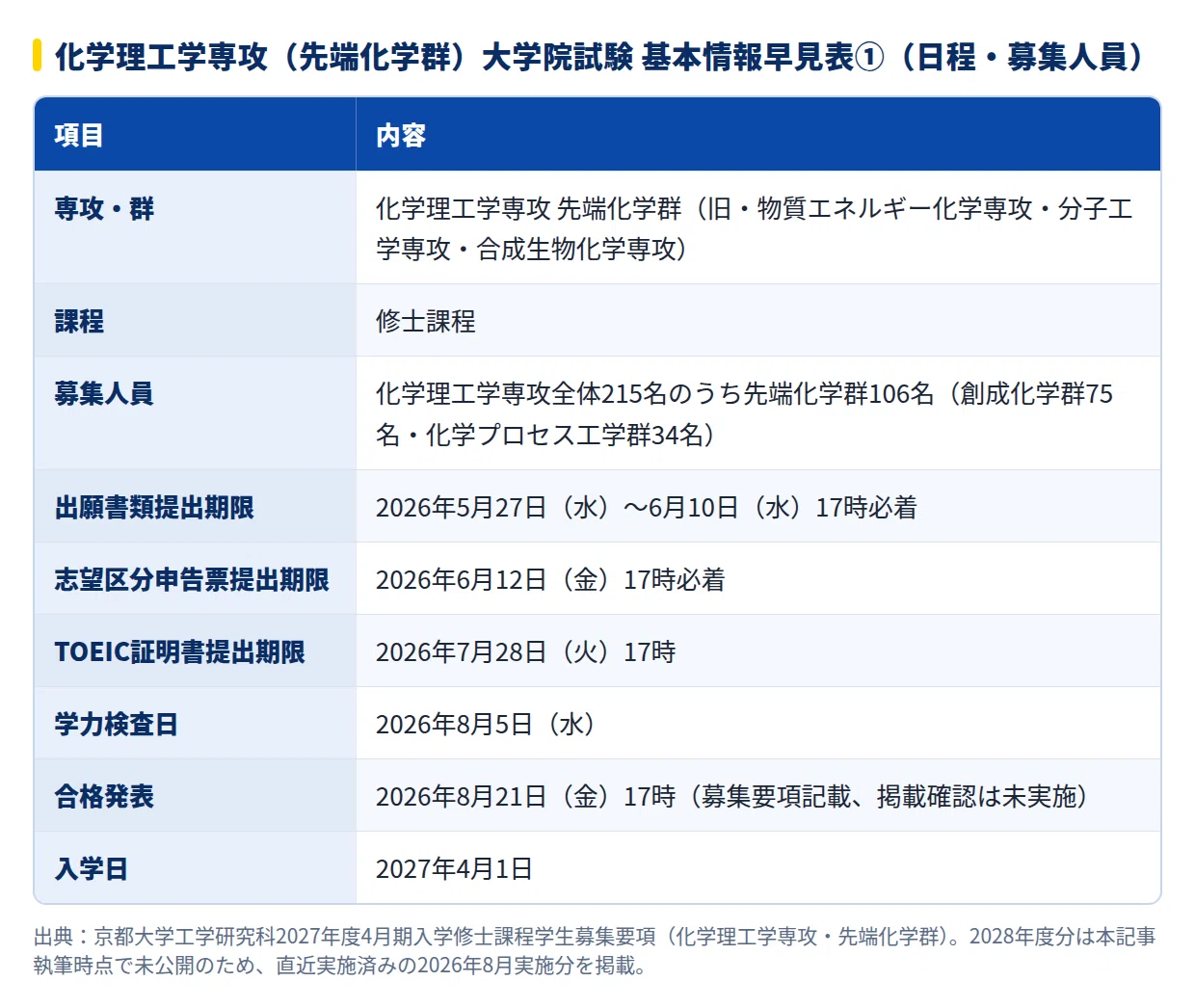1195x1008 pixels.
Task: Click the 2026年5月27日（水）〜6月10日 cell
Action: (757, 506)
